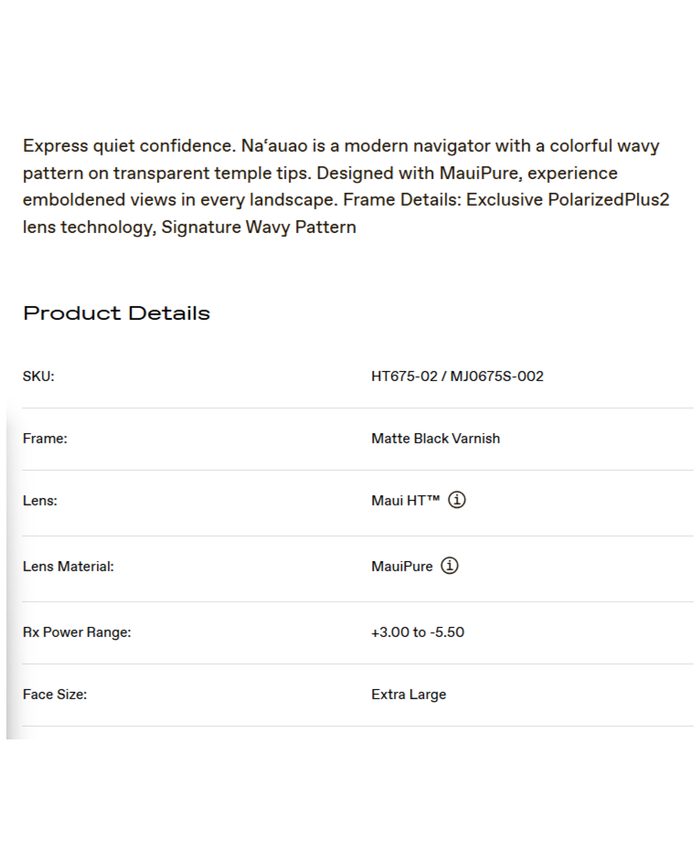
Task: Select the SKU value HT675-02 / MJ0675S-002
Action: [x=457, y=377]
